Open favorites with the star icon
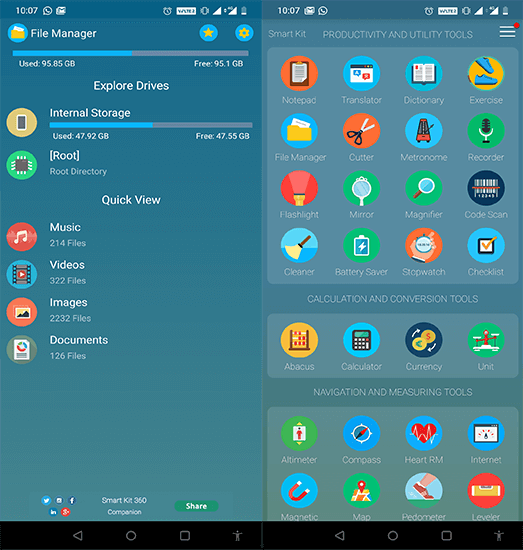 coord(208,33)
